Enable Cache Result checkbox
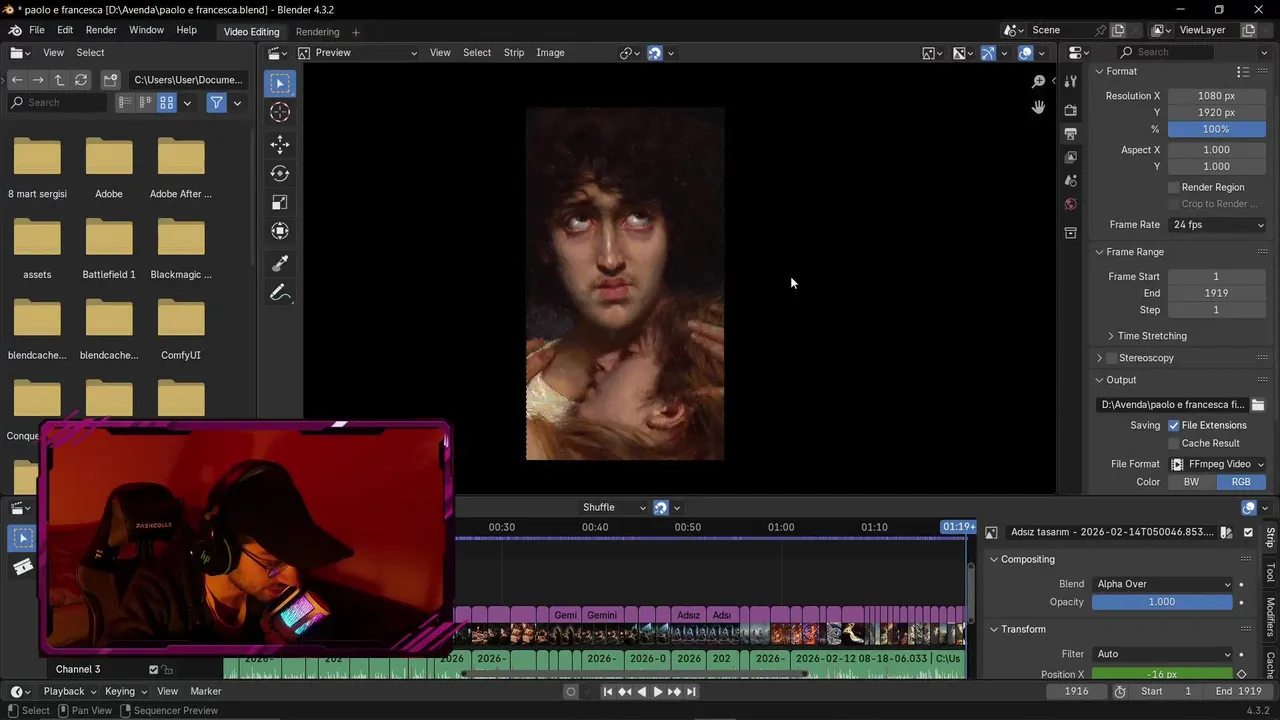 click(x=1174, y=443)
